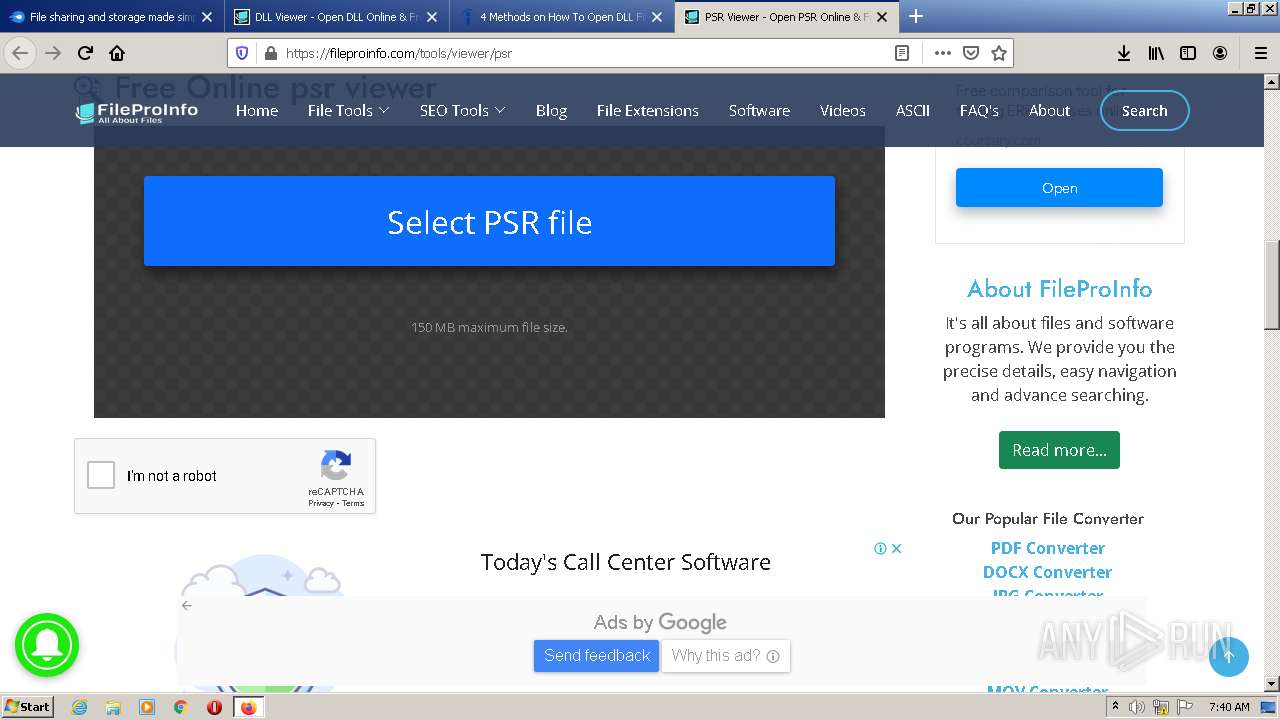
Task: Click the address bar URL field
Action: (580, 53)
